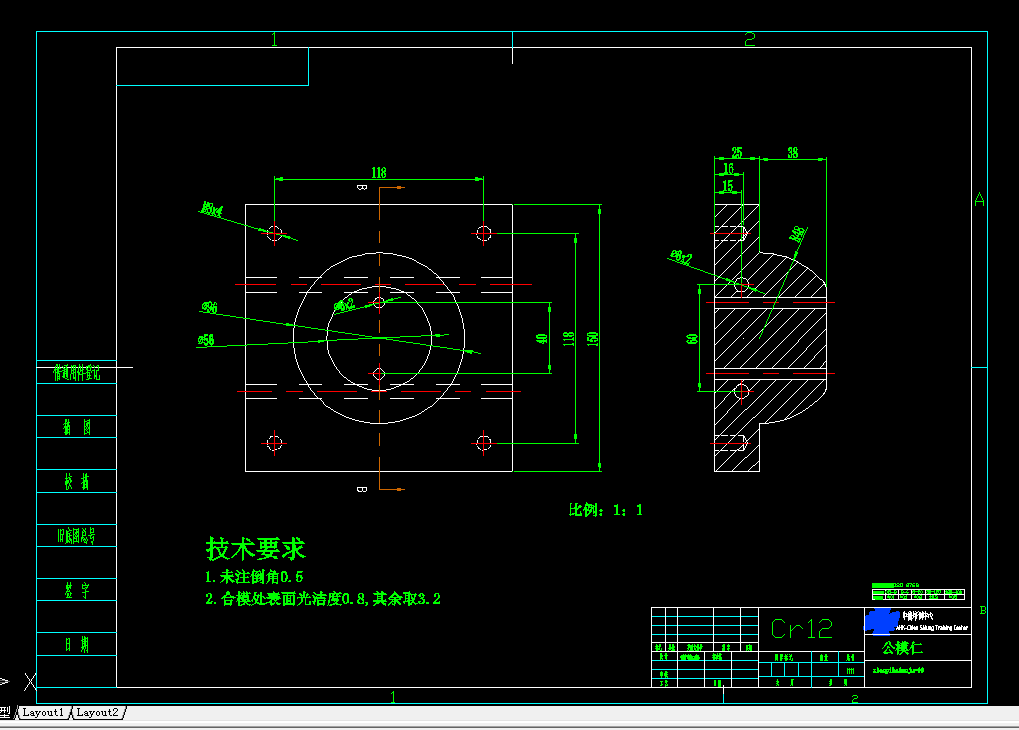
Task: Select note 1. 未注倒角0.5
Action: pyautogui.click(x=254, y=577)
